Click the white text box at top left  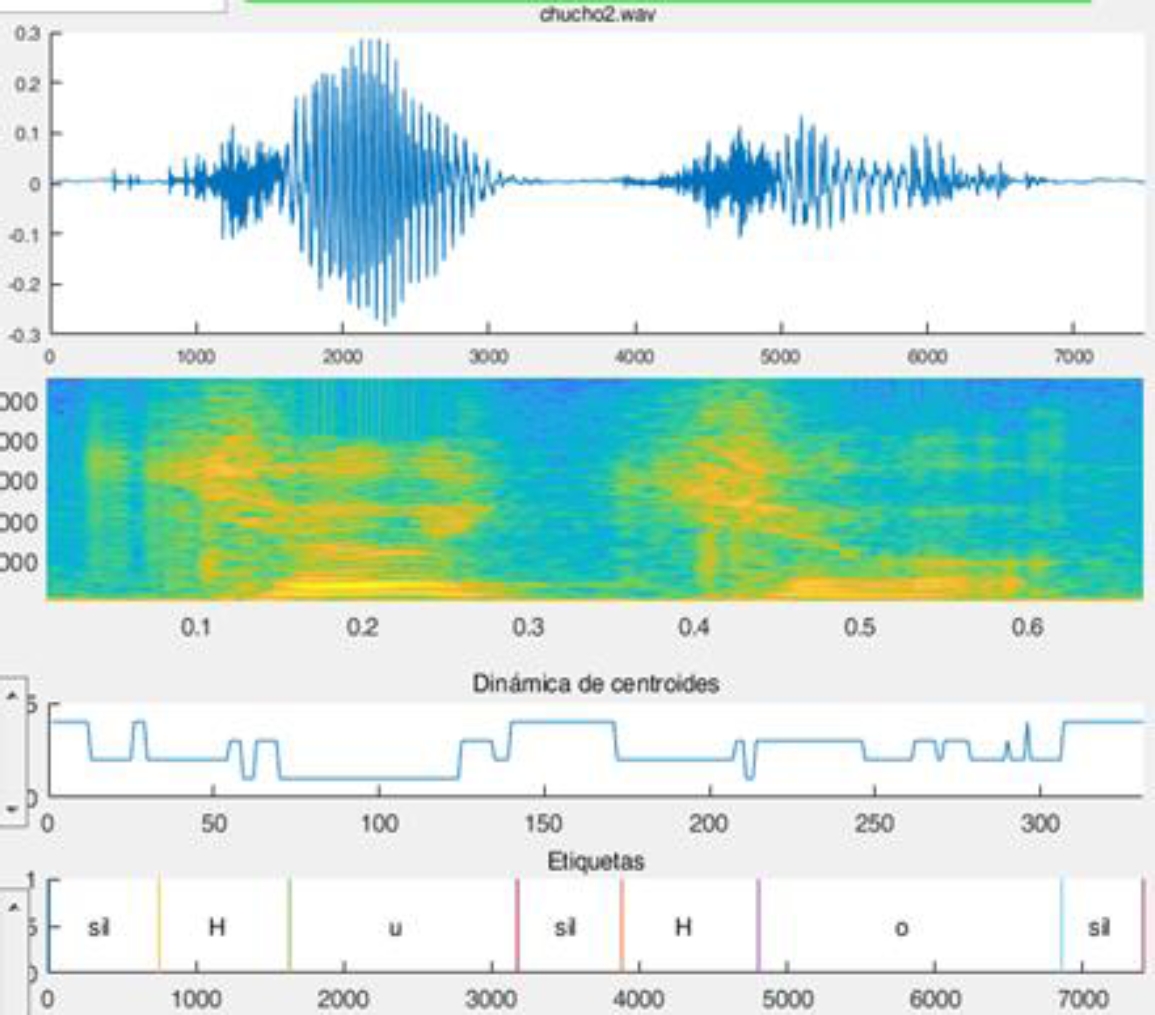(113, 5)
